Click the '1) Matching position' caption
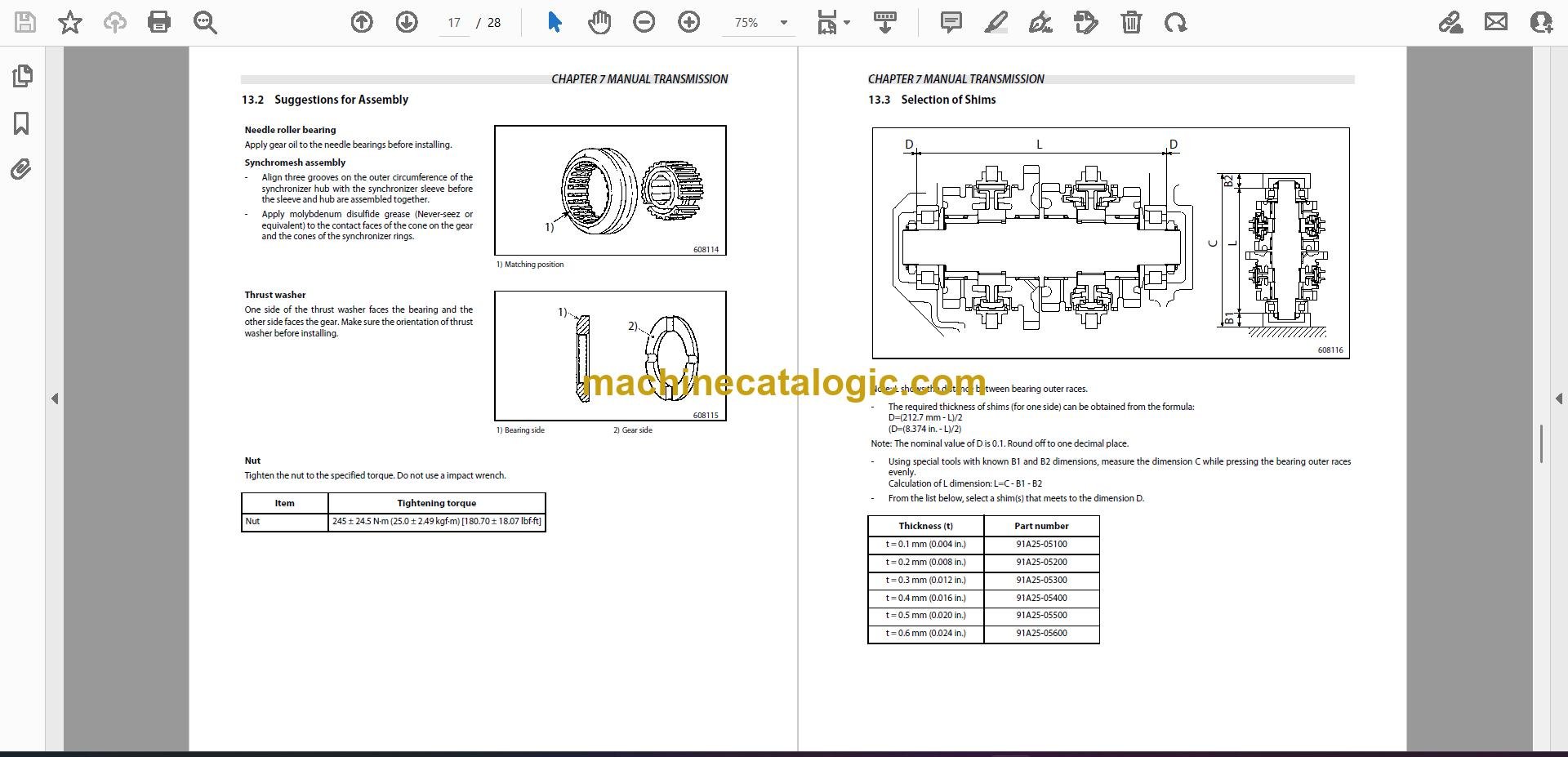The width and height of the screenshot is (1568, 757). pyautogui.click(x=530, y=265)
